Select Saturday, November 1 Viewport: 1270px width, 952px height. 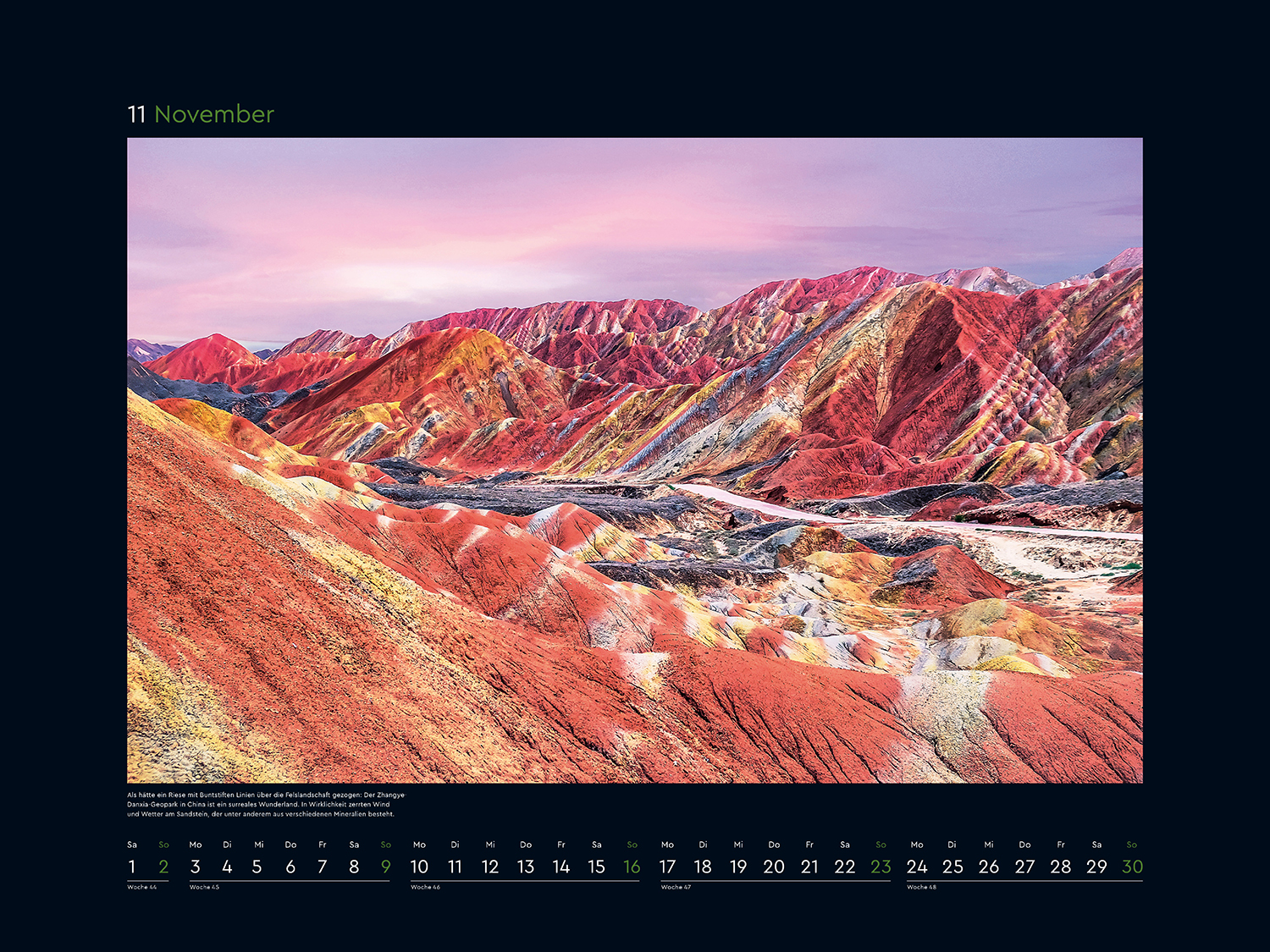pyautogui.click(x=132, y=867)
